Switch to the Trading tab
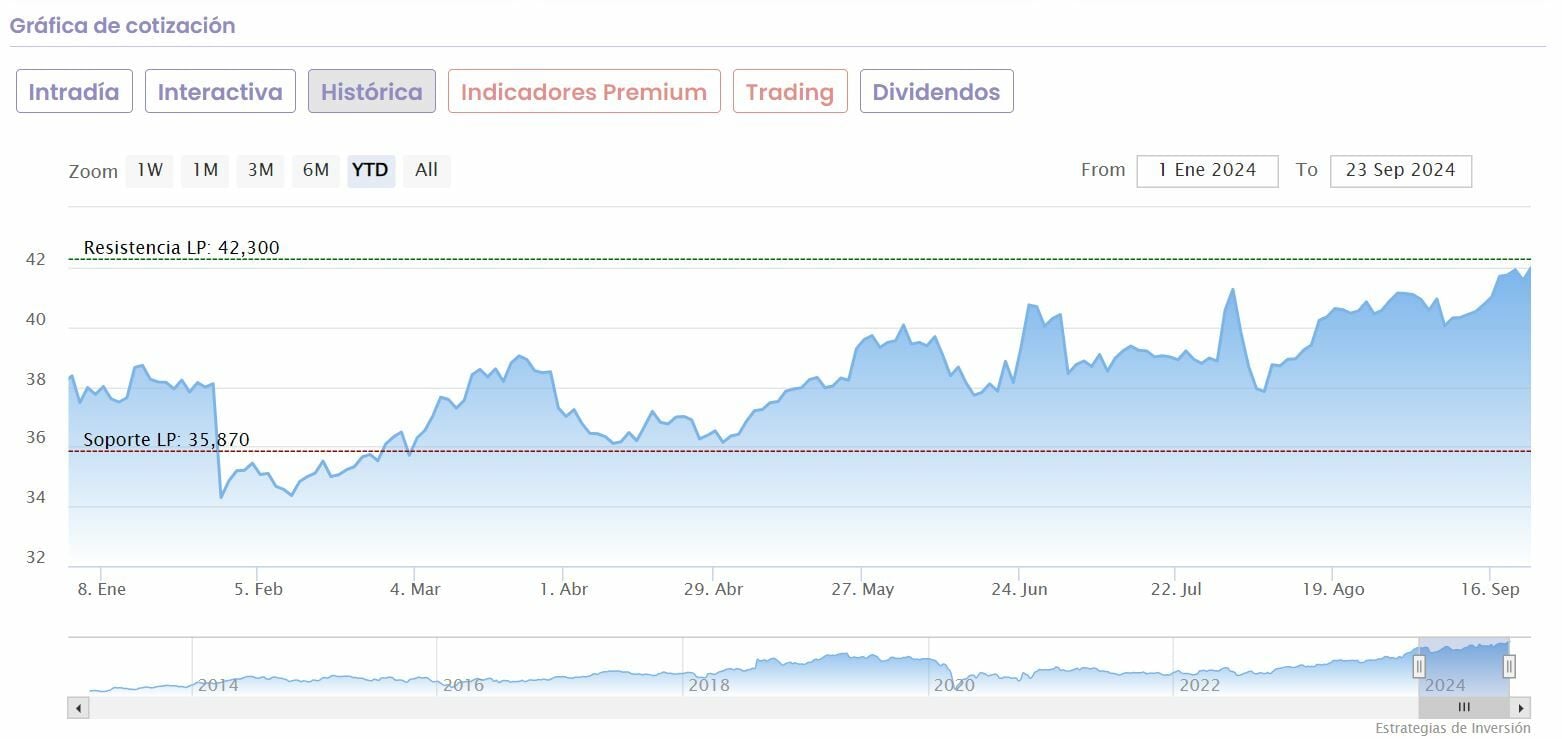 (x=789, y=92)
